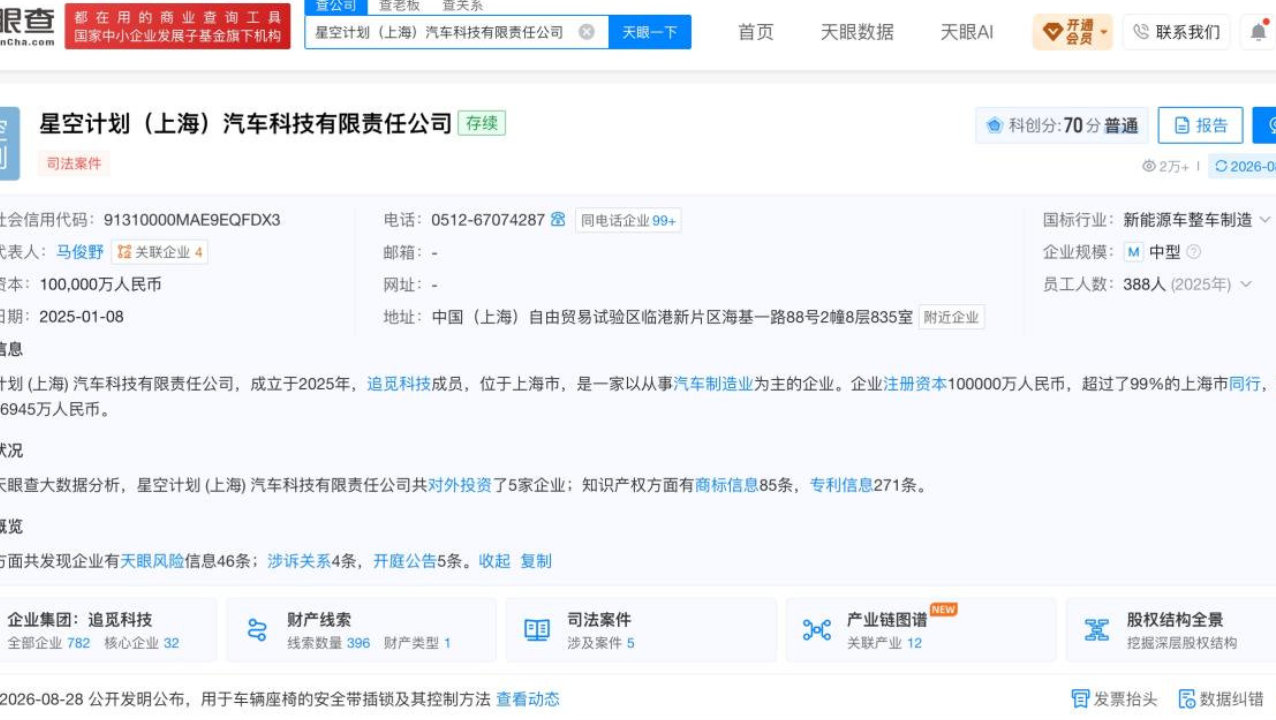Open notifications via the bell icon

[1258, 32]
